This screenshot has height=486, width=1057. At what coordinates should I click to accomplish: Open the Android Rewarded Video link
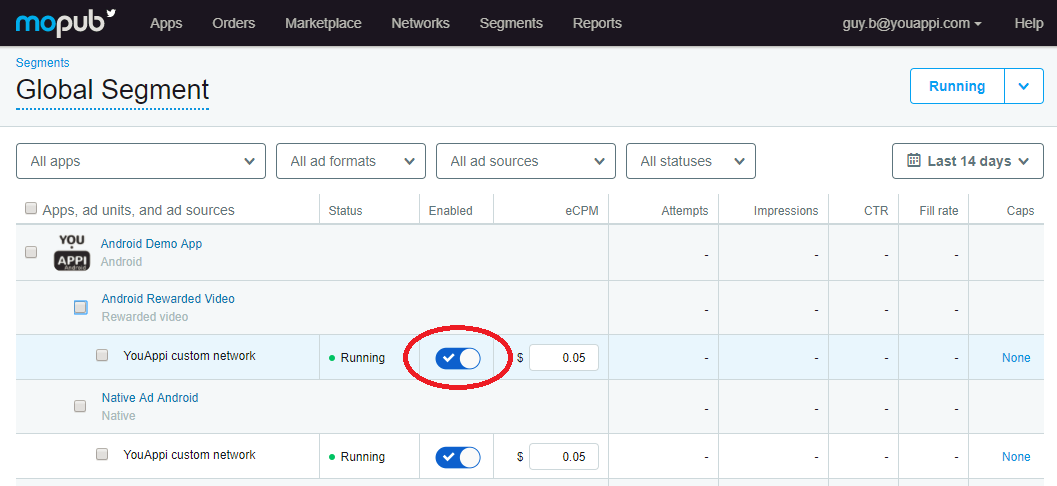[x=168, y=299]
